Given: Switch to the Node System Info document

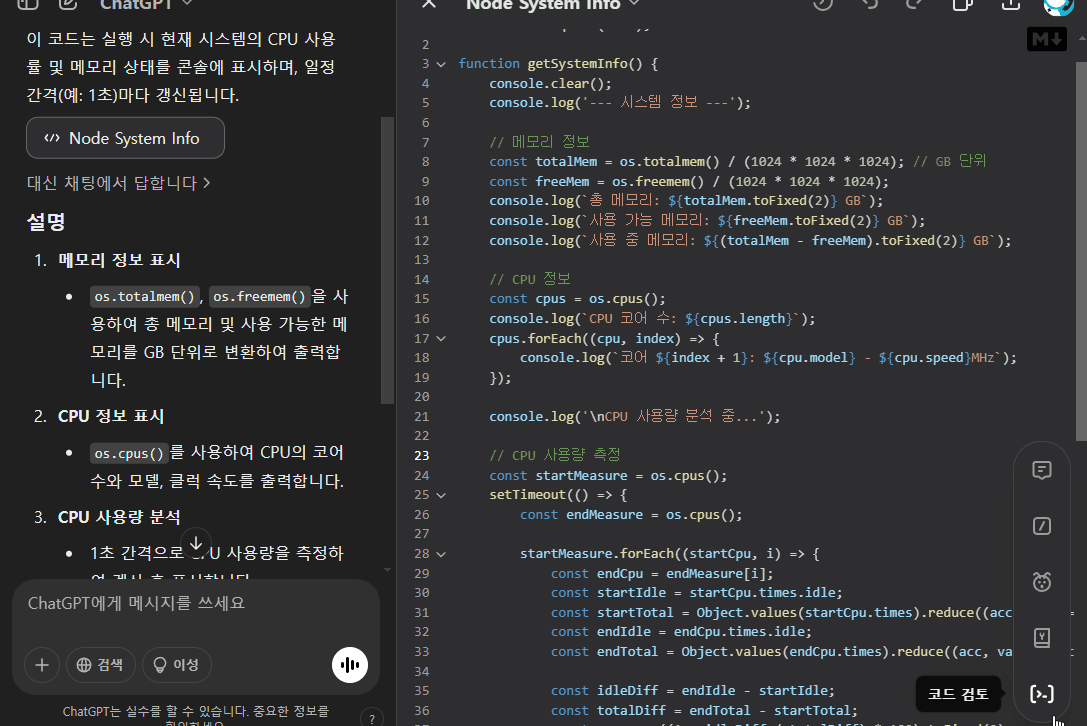Looking at the screenshot, I should (125, 138).
